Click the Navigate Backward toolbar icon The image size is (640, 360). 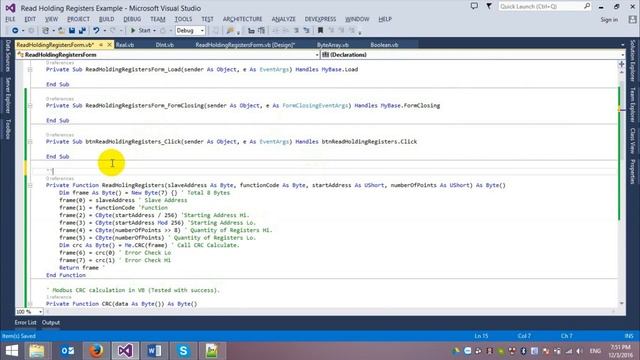tap(15, 31)
